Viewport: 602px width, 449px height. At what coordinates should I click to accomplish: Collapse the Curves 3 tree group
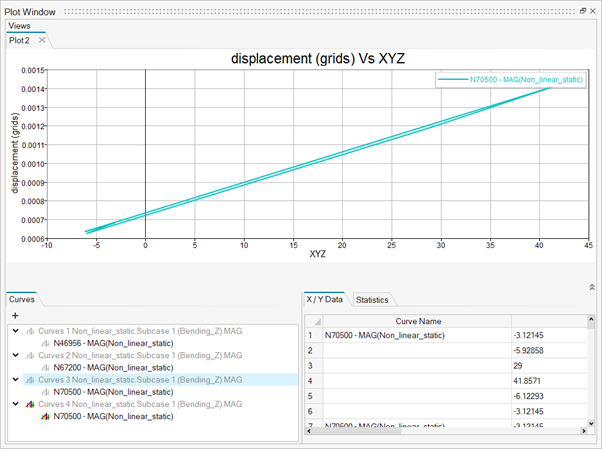click(14, 380)
